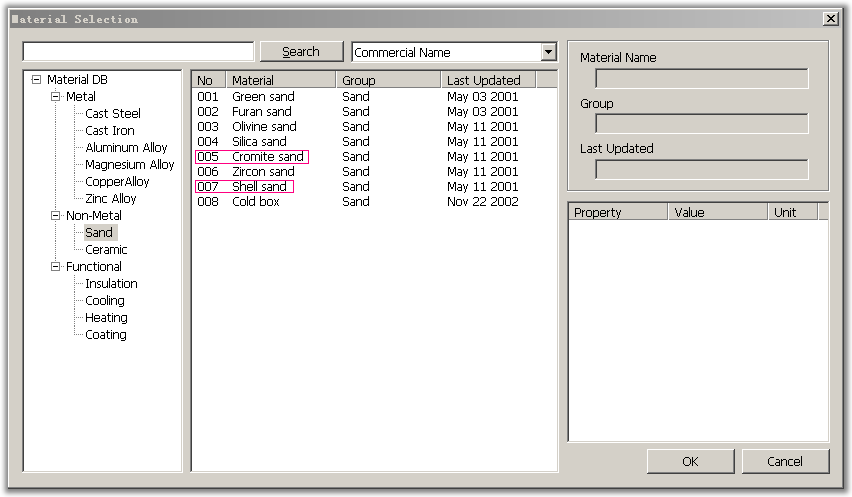852x497 pixels.
Task: Click the Cancel button
Action: pyautogui.click(x=785, y=461)
